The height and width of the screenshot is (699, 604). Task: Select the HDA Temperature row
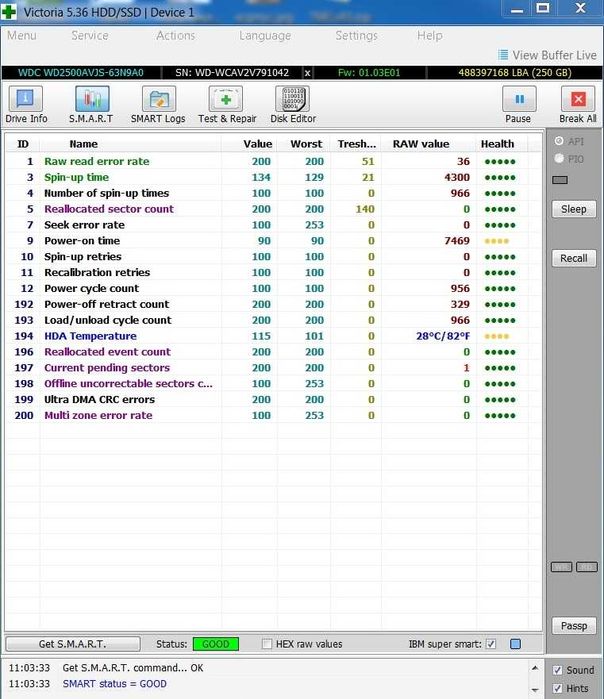click(x=274, y=336)
